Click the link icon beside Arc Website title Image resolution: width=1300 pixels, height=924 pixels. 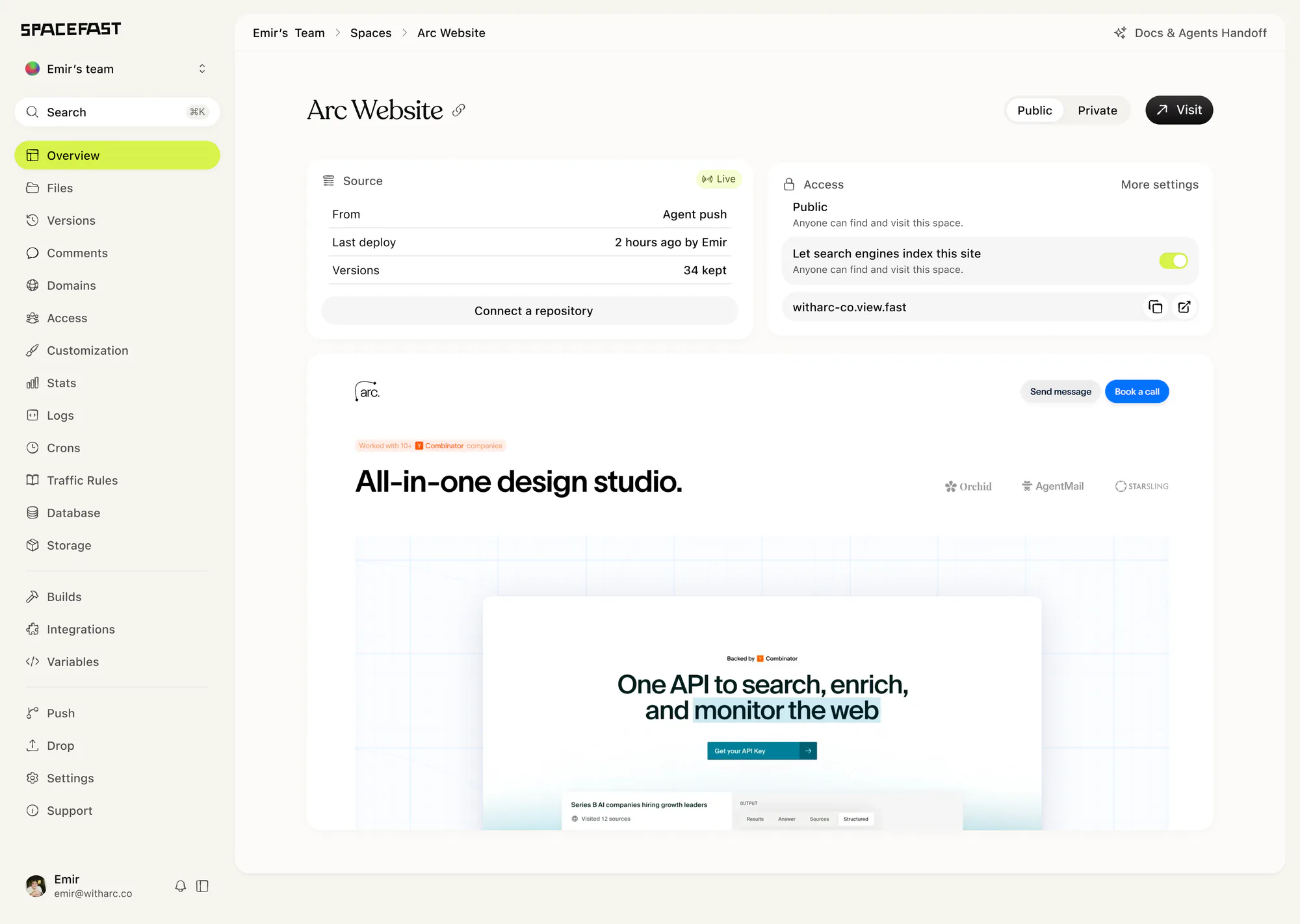point(459,110)
